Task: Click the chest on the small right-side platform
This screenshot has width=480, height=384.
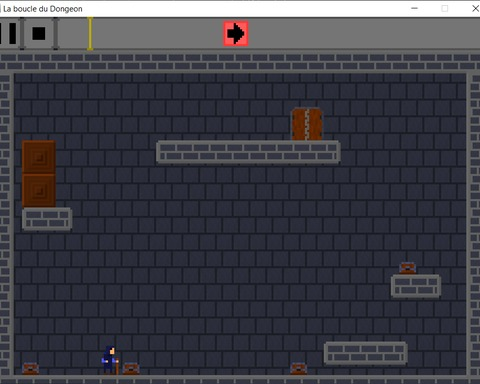Action: tap(408, 268)
